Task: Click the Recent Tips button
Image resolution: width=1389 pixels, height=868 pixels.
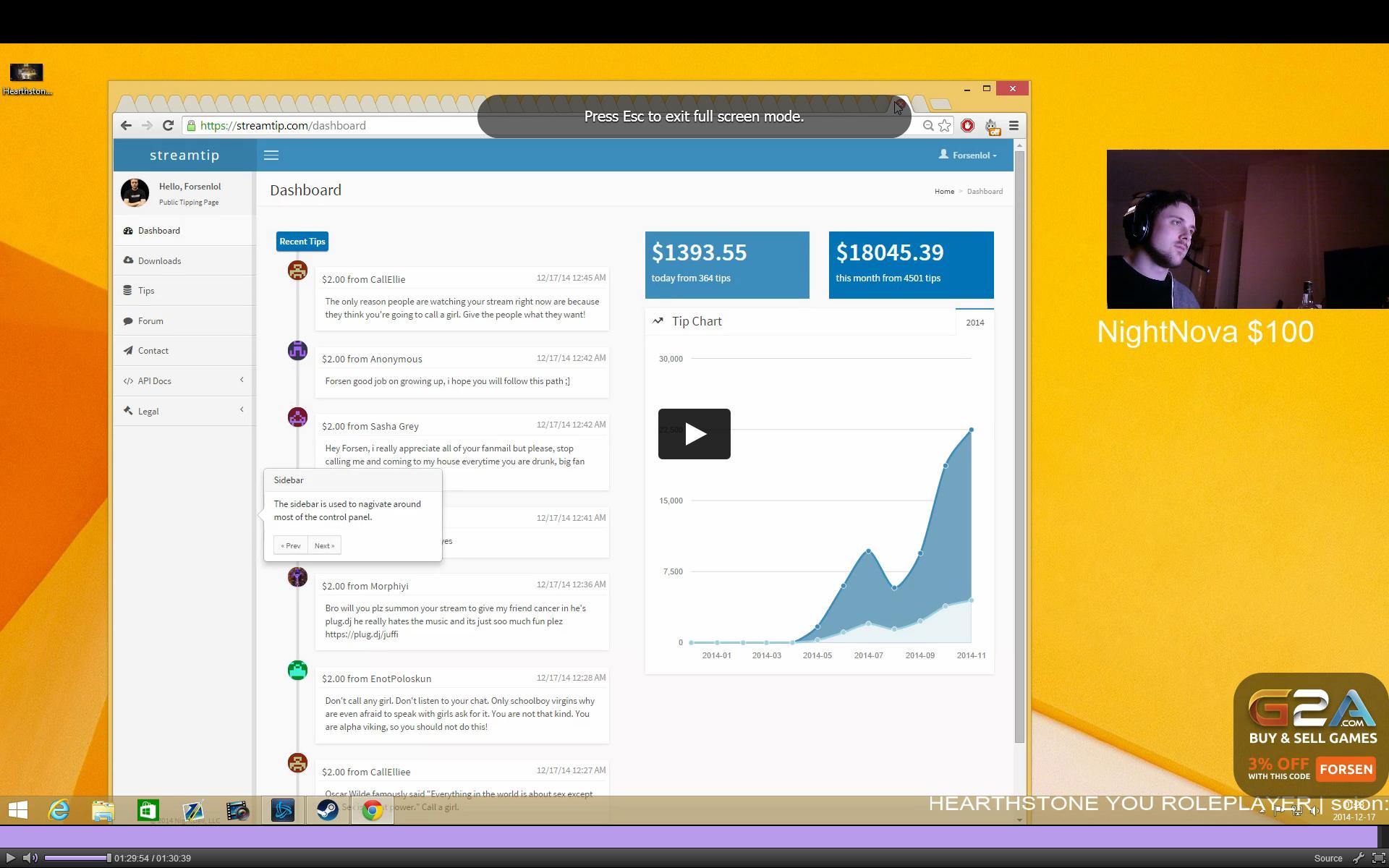Action: coord(302,242)
